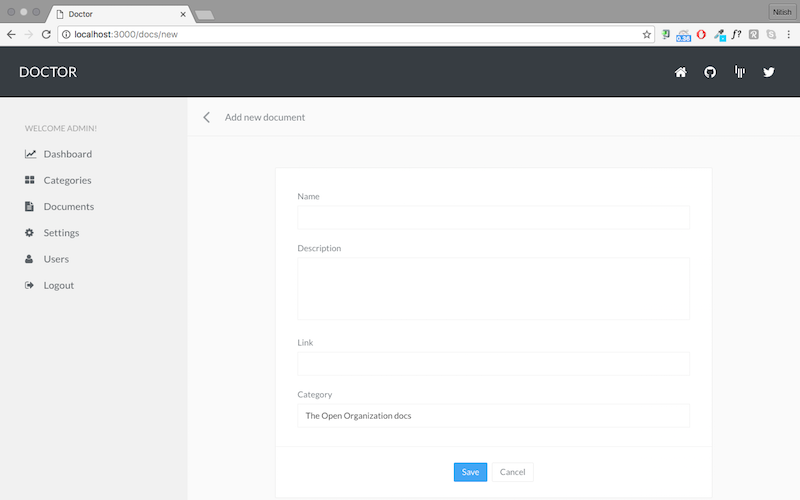Click the browser forward arrow

tap(29, 34)
